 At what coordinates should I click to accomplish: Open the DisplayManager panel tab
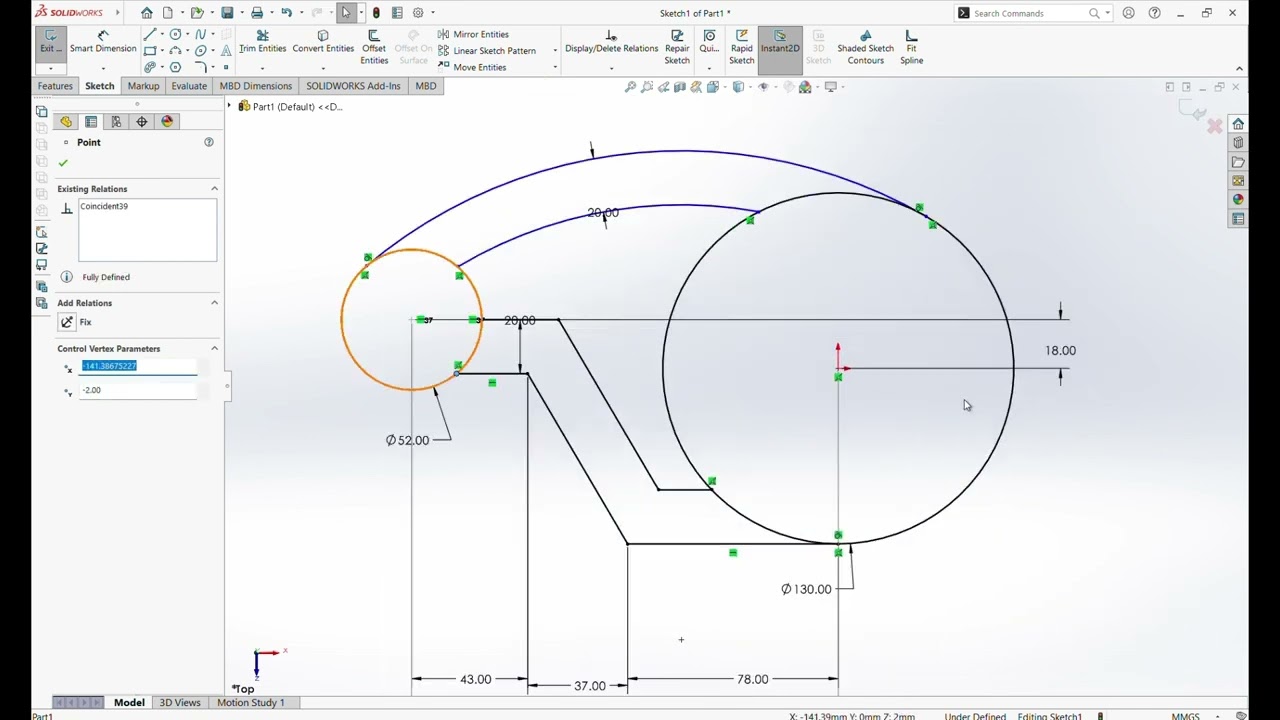(x=167, y=122)
